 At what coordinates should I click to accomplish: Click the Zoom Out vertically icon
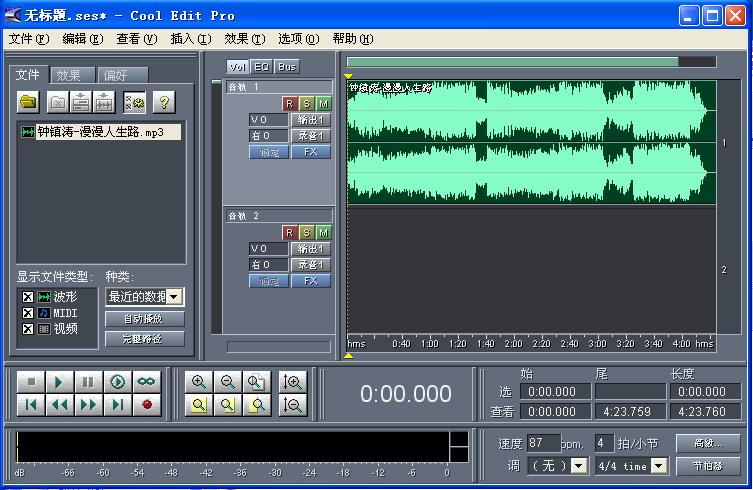292,405
